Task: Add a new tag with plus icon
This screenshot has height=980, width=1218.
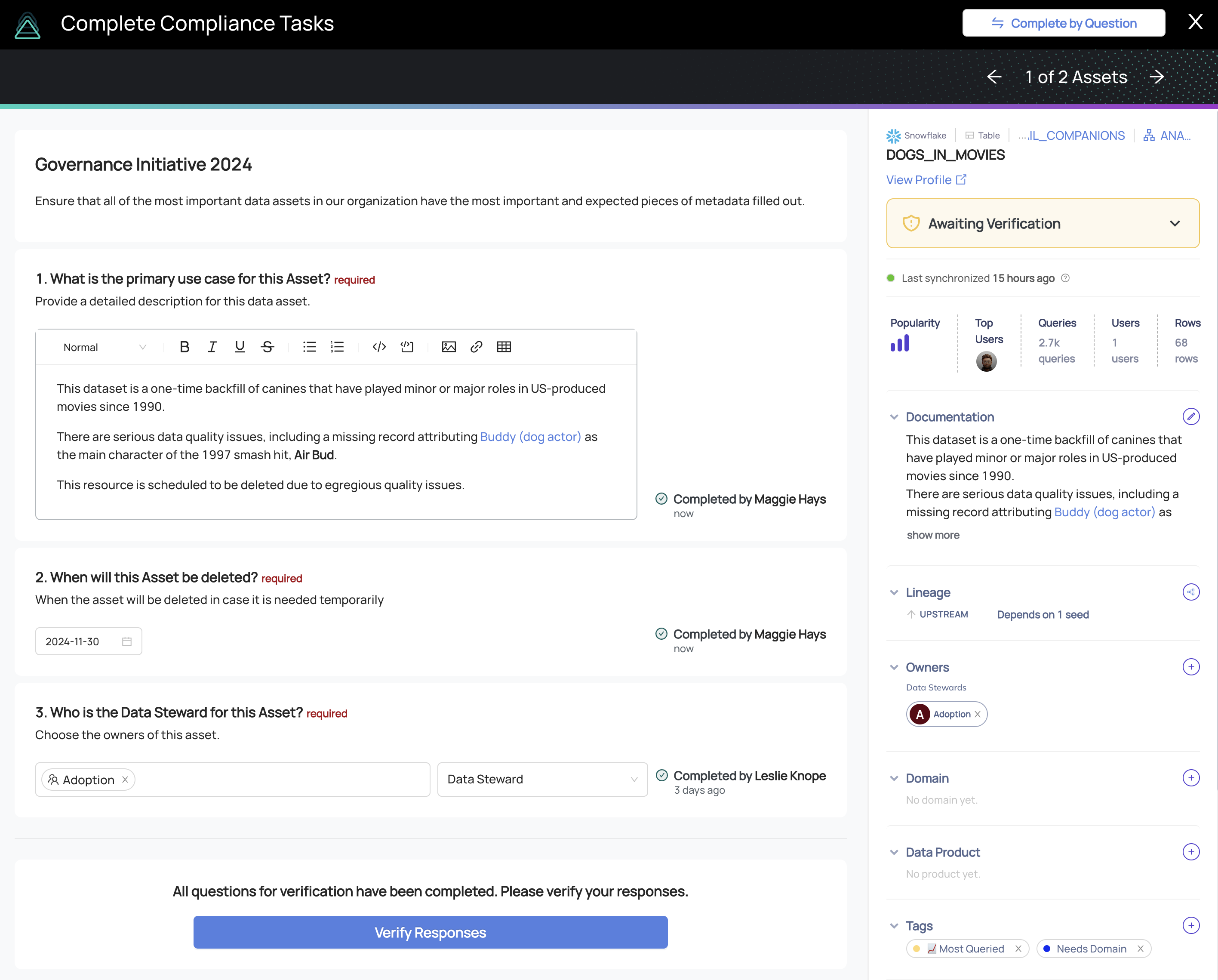Action: [x=1190, y=925]
